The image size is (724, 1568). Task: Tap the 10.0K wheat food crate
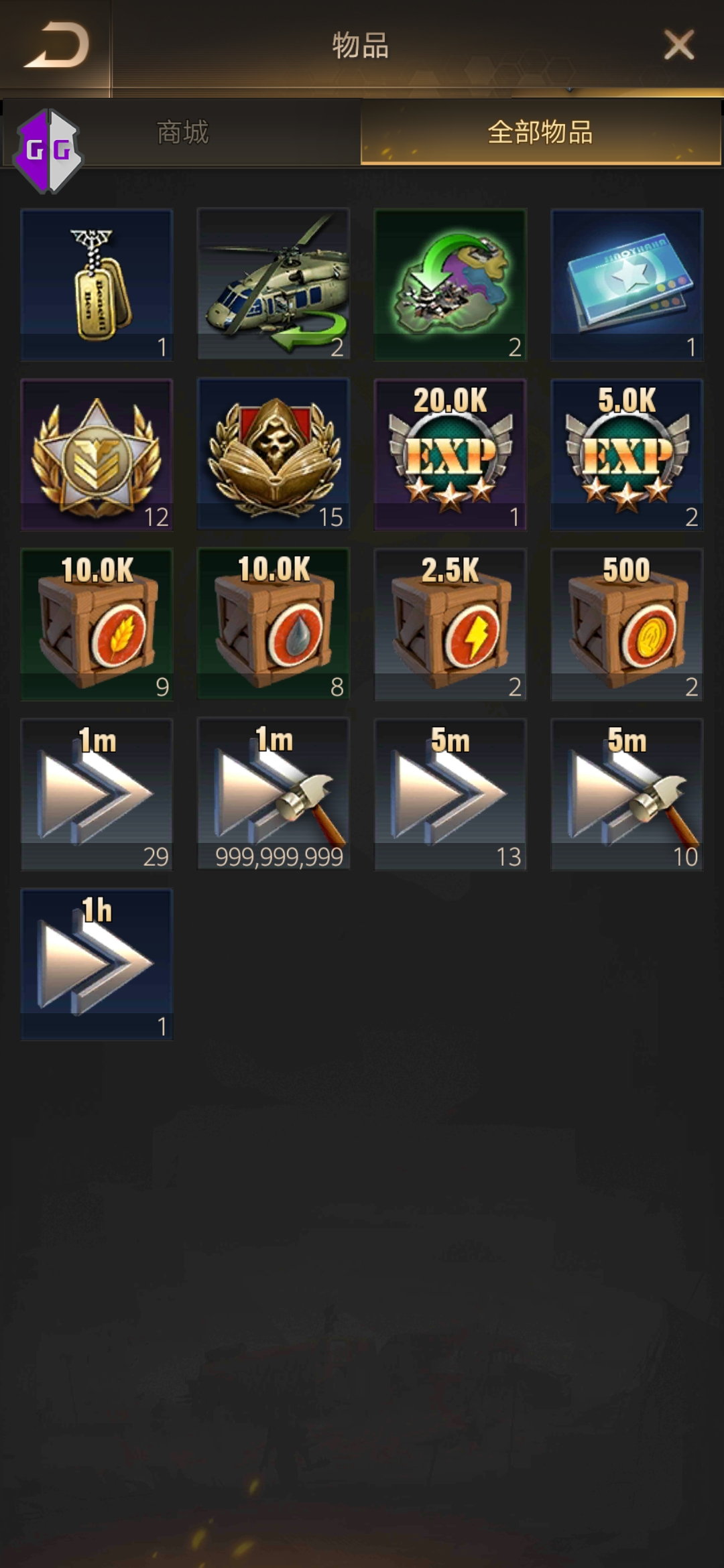[x=97, y=625]
